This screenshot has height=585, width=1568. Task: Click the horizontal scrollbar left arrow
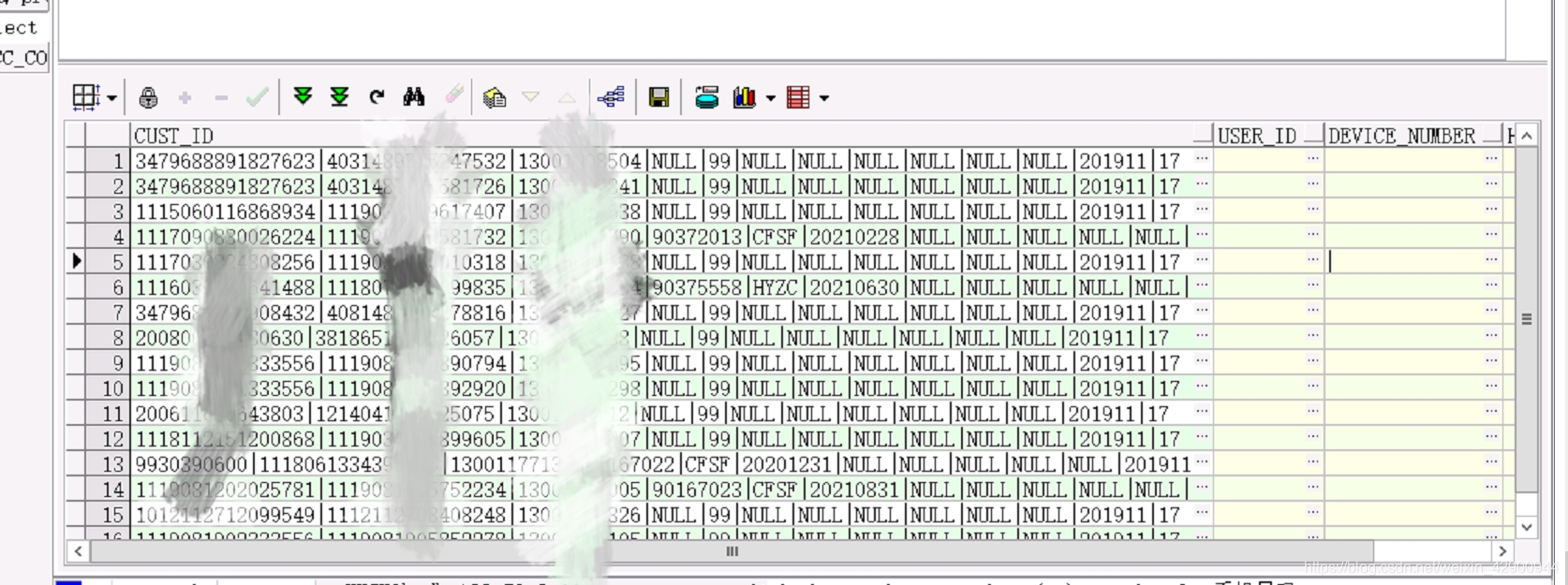pos(79,551)
